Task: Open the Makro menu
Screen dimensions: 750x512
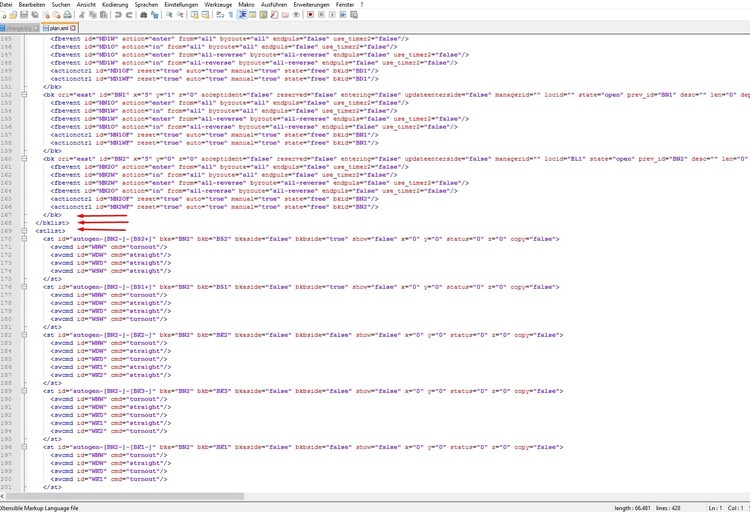Action: pyautogui.click(x=246, y=4)
